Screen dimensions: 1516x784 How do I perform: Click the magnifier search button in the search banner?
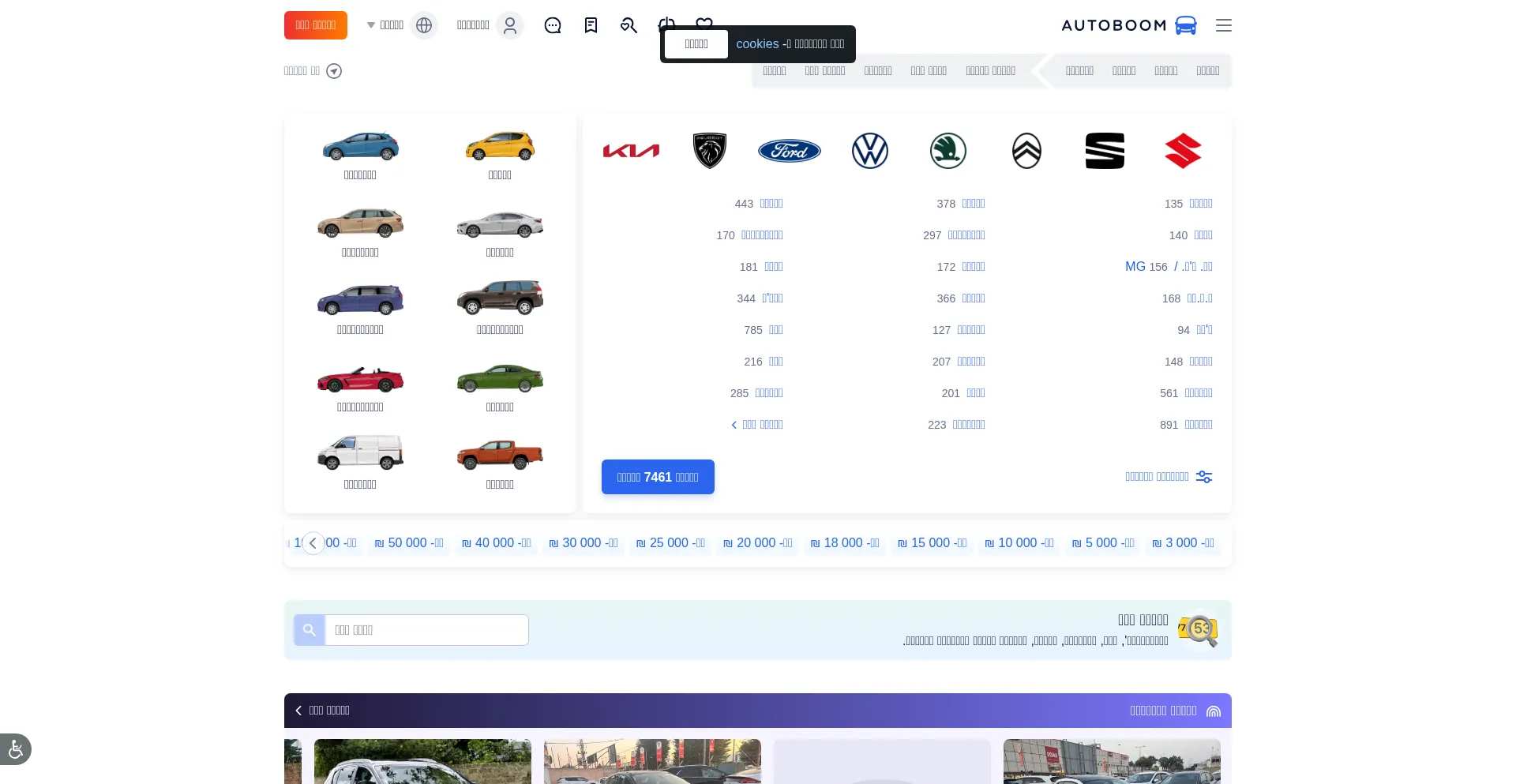coord(310,630)
